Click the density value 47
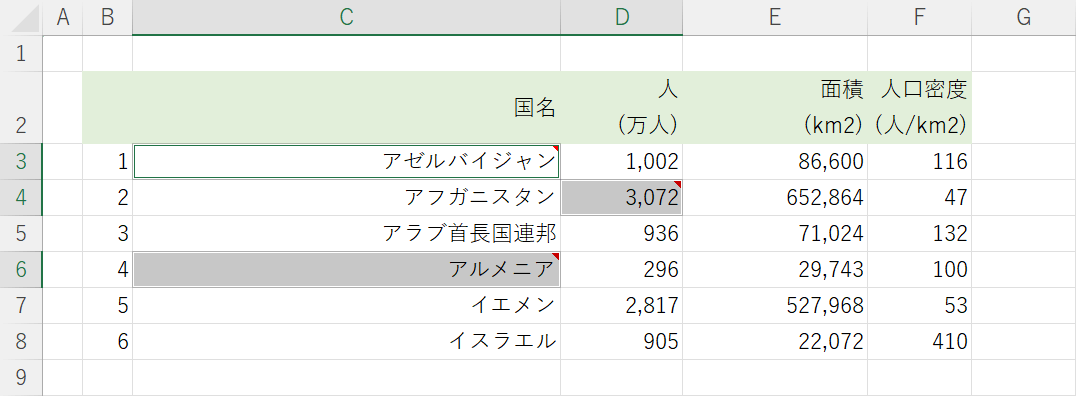Screen dimensions: 1076x396 coord(920,198)
